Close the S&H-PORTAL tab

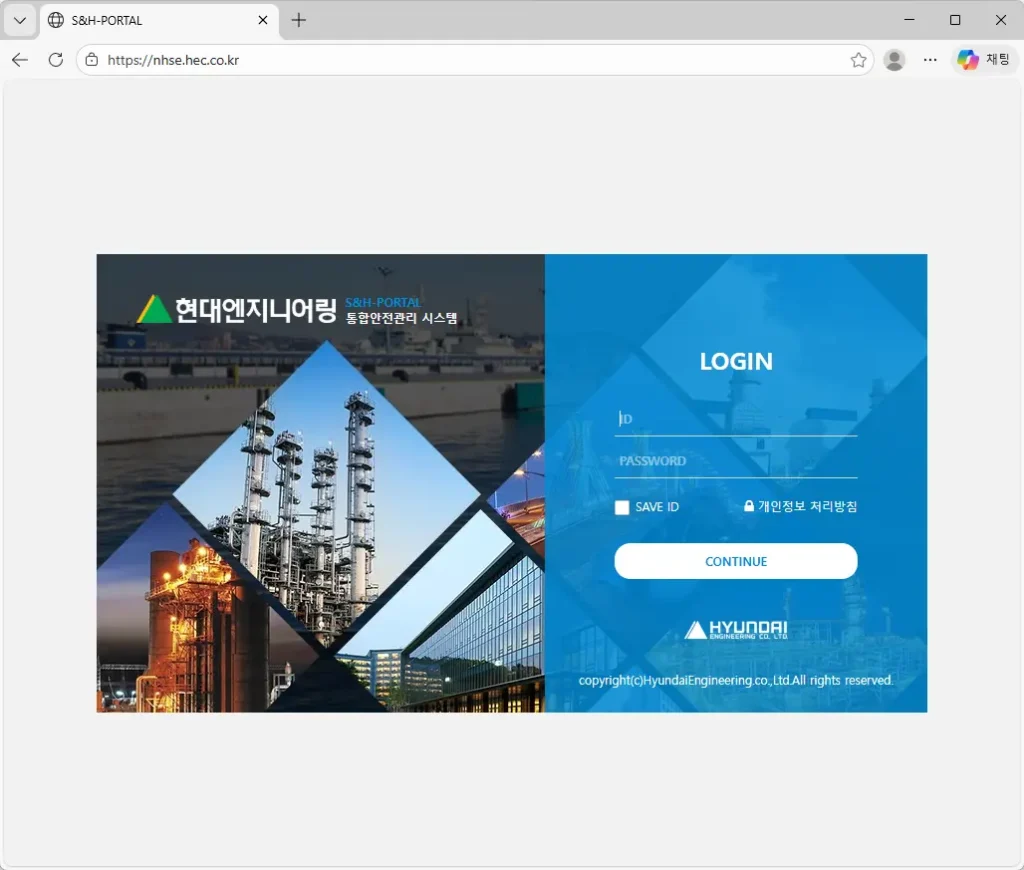pos(263,20)
